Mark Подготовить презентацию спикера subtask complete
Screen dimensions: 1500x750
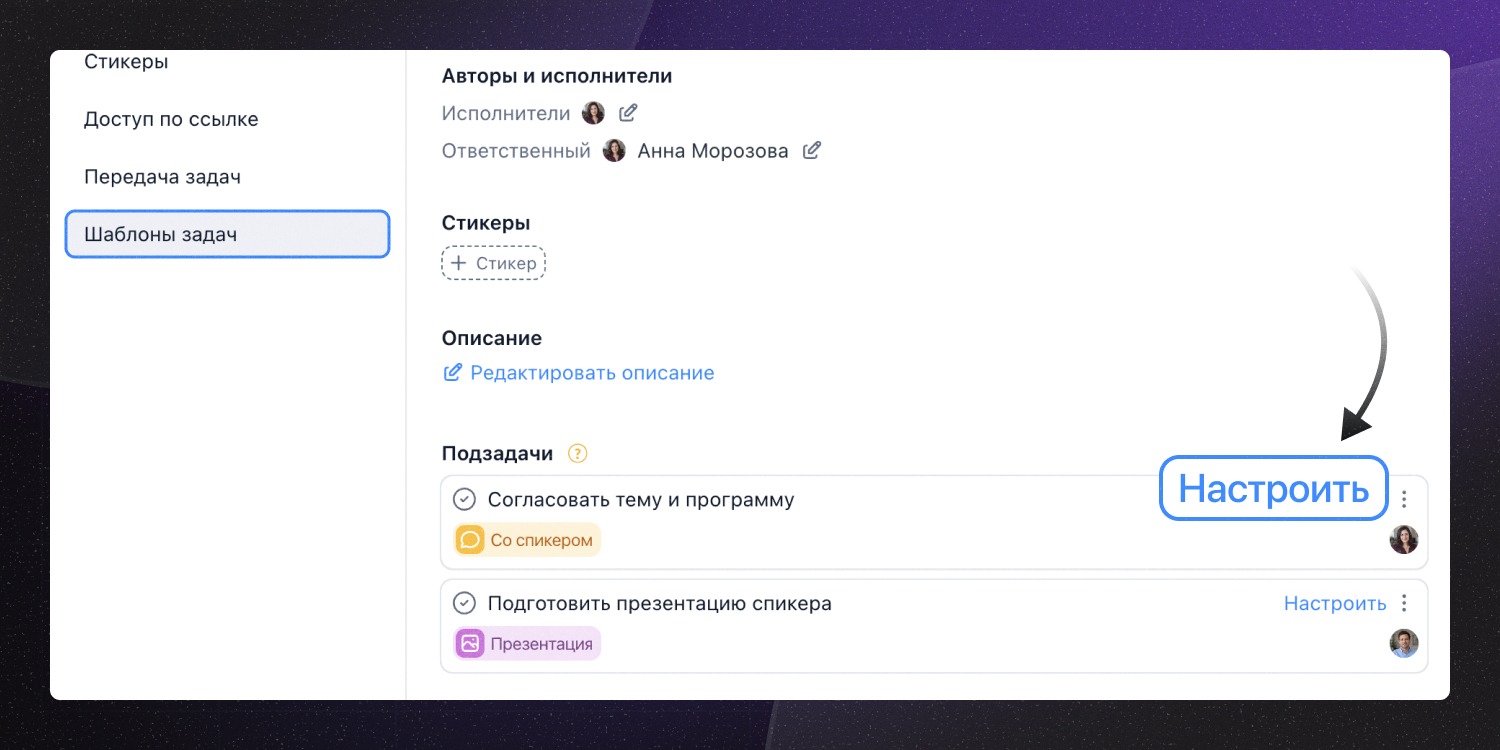click(464, 603)
